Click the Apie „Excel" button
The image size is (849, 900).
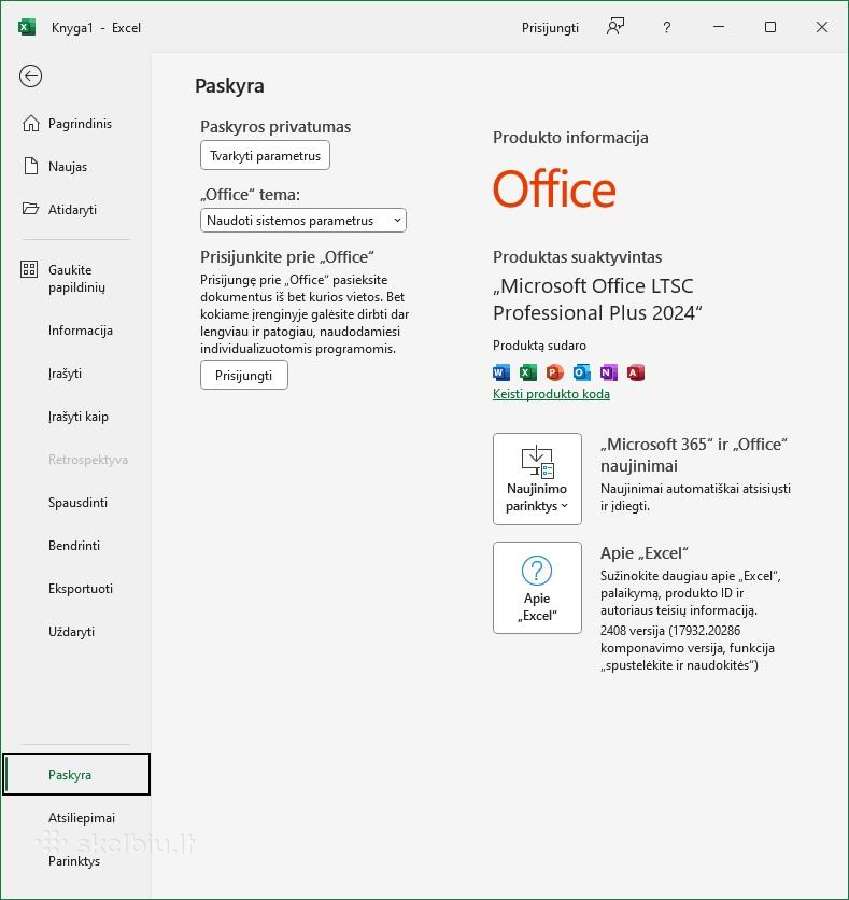click(x=537, y=588)
